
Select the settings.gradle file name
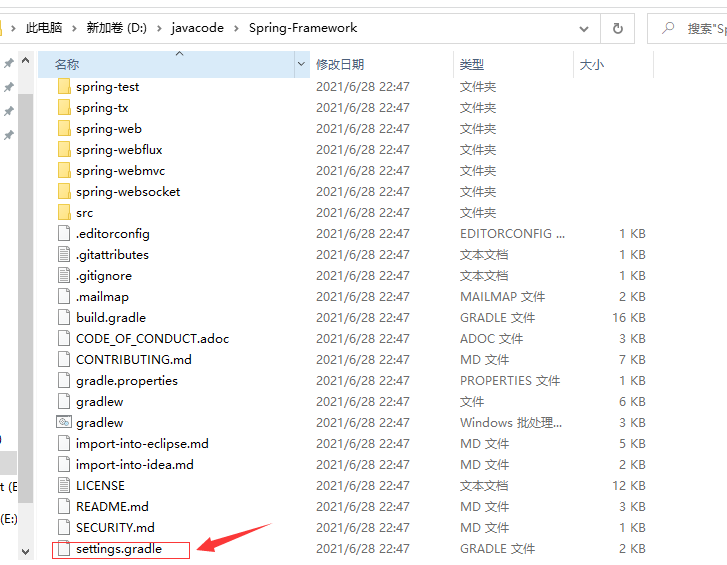(x=119, y=549)
